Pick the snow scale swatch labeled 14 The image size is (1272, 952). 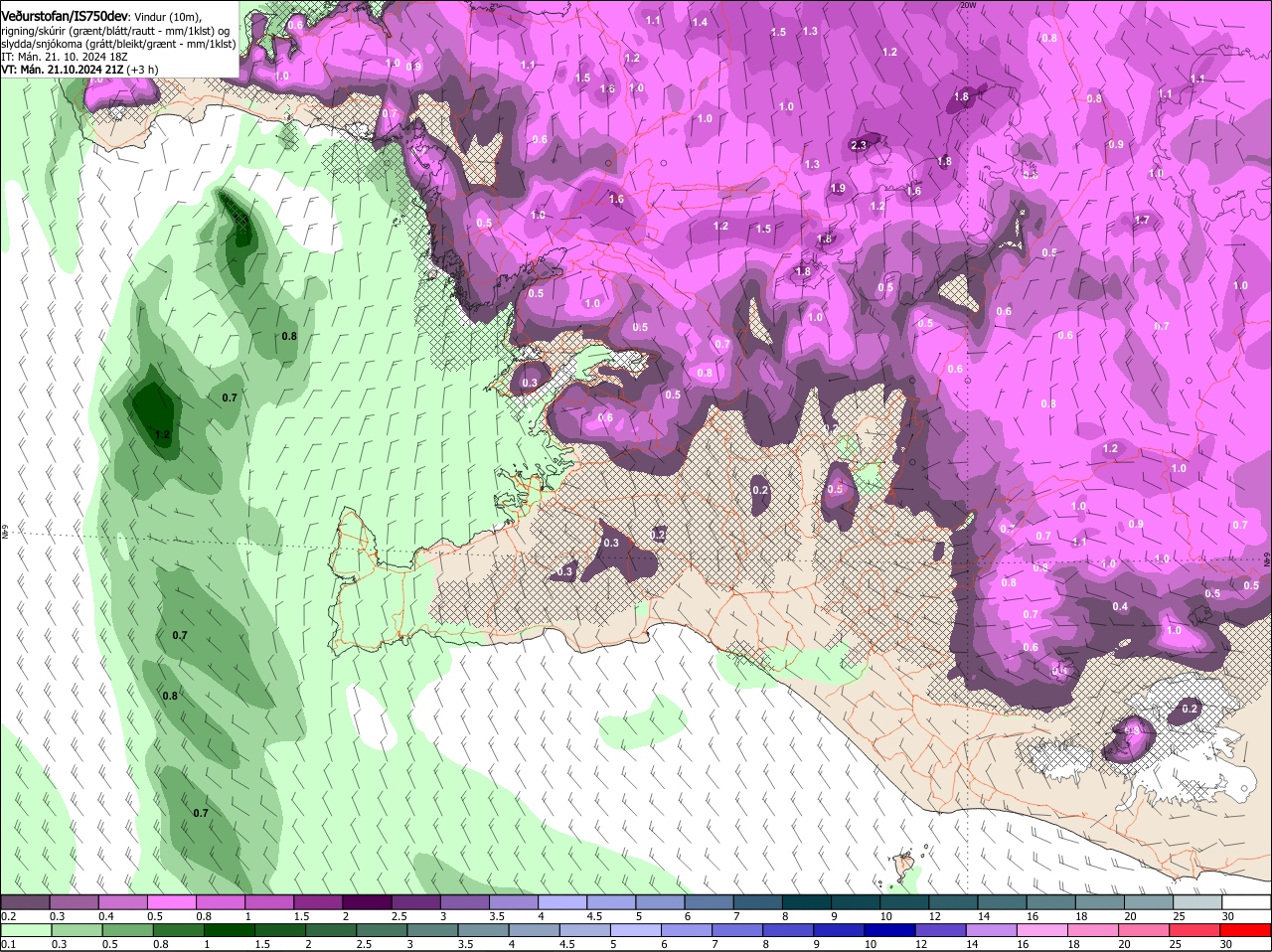click(1005, 901)
